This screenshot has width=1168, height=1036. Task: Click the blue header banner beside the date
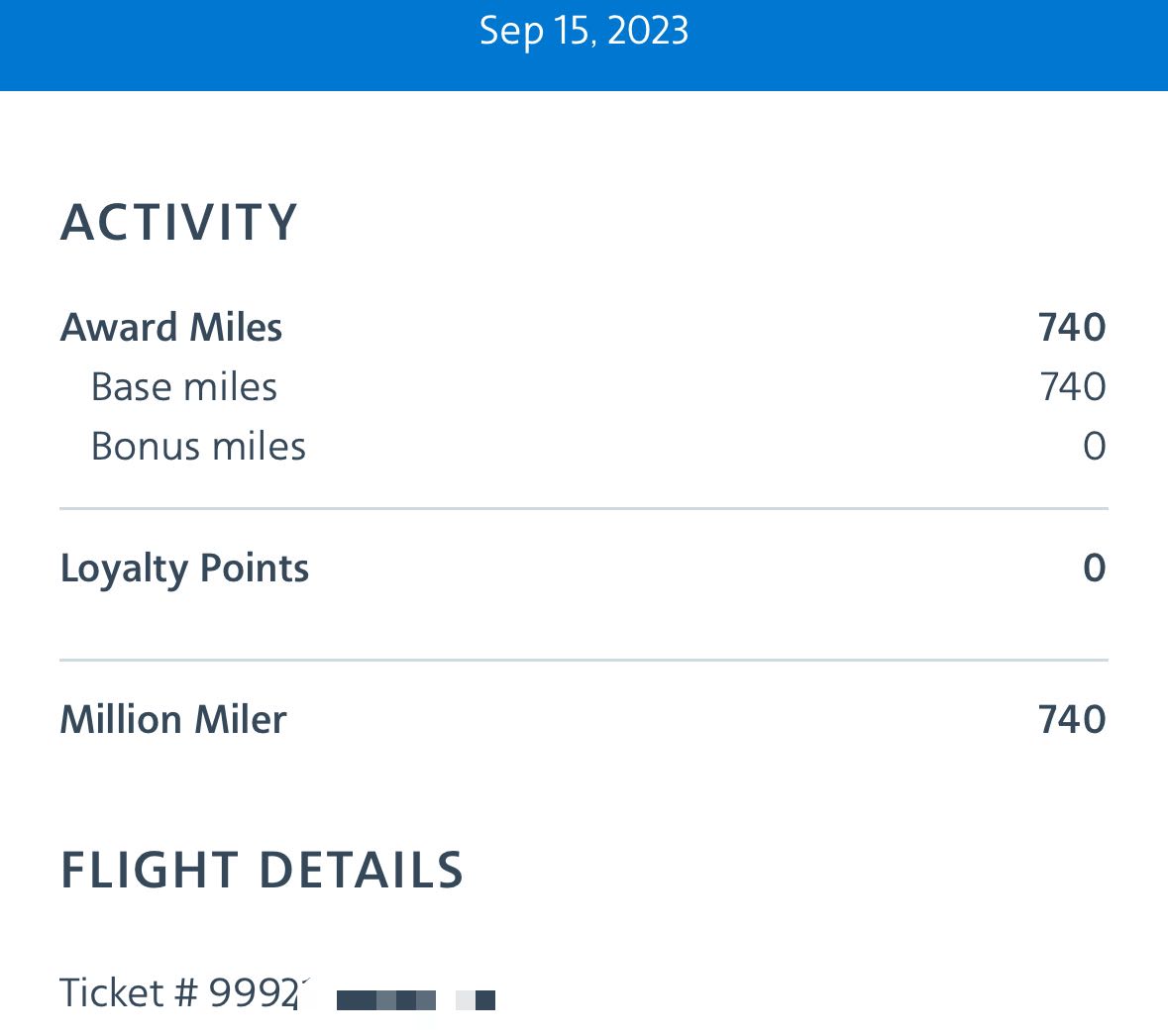click(941, 45)
